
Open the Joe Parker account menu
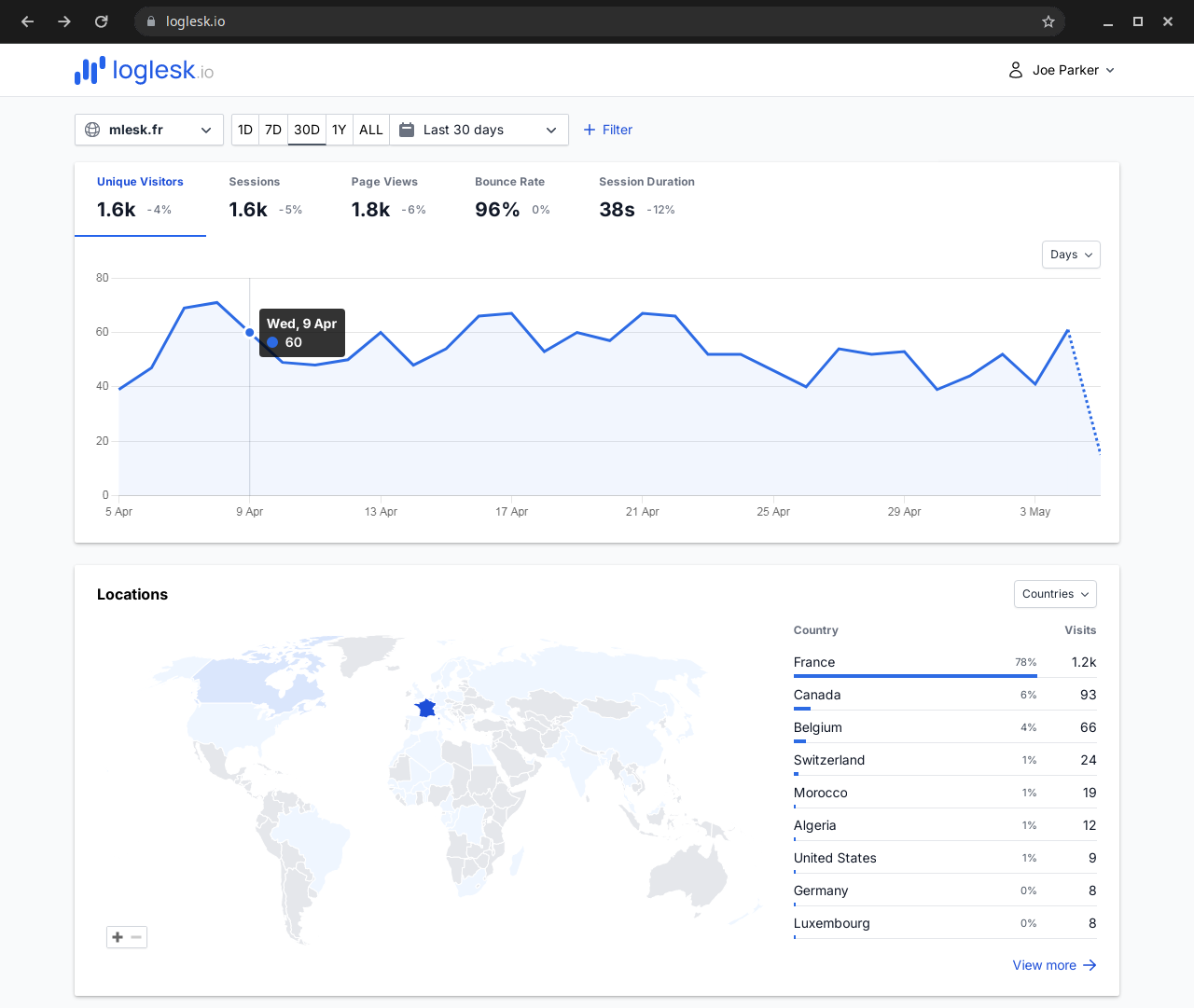(1062, 70)
